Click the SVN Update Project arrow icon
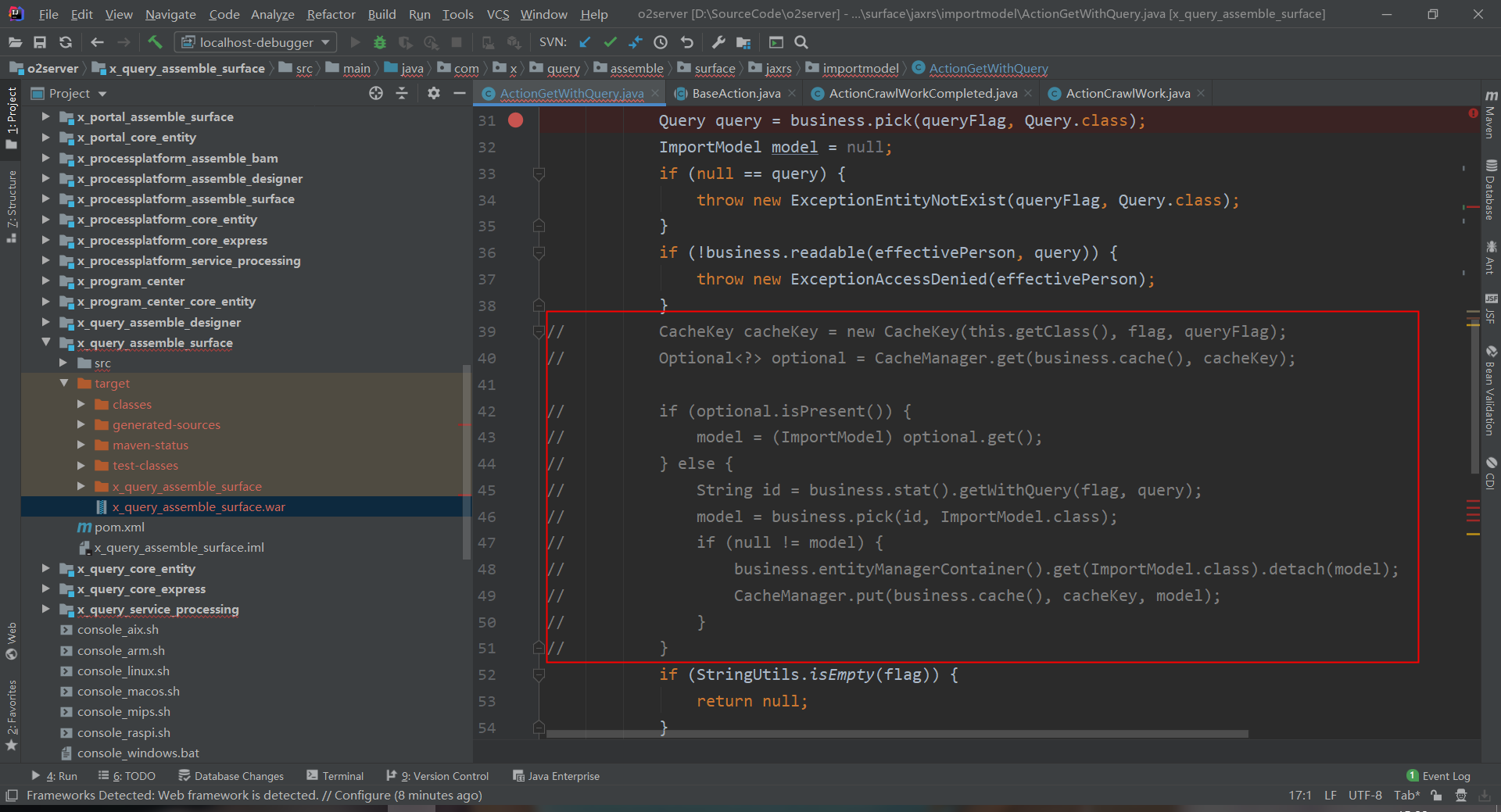The image size is (1501, 812). tap(585, 42)
